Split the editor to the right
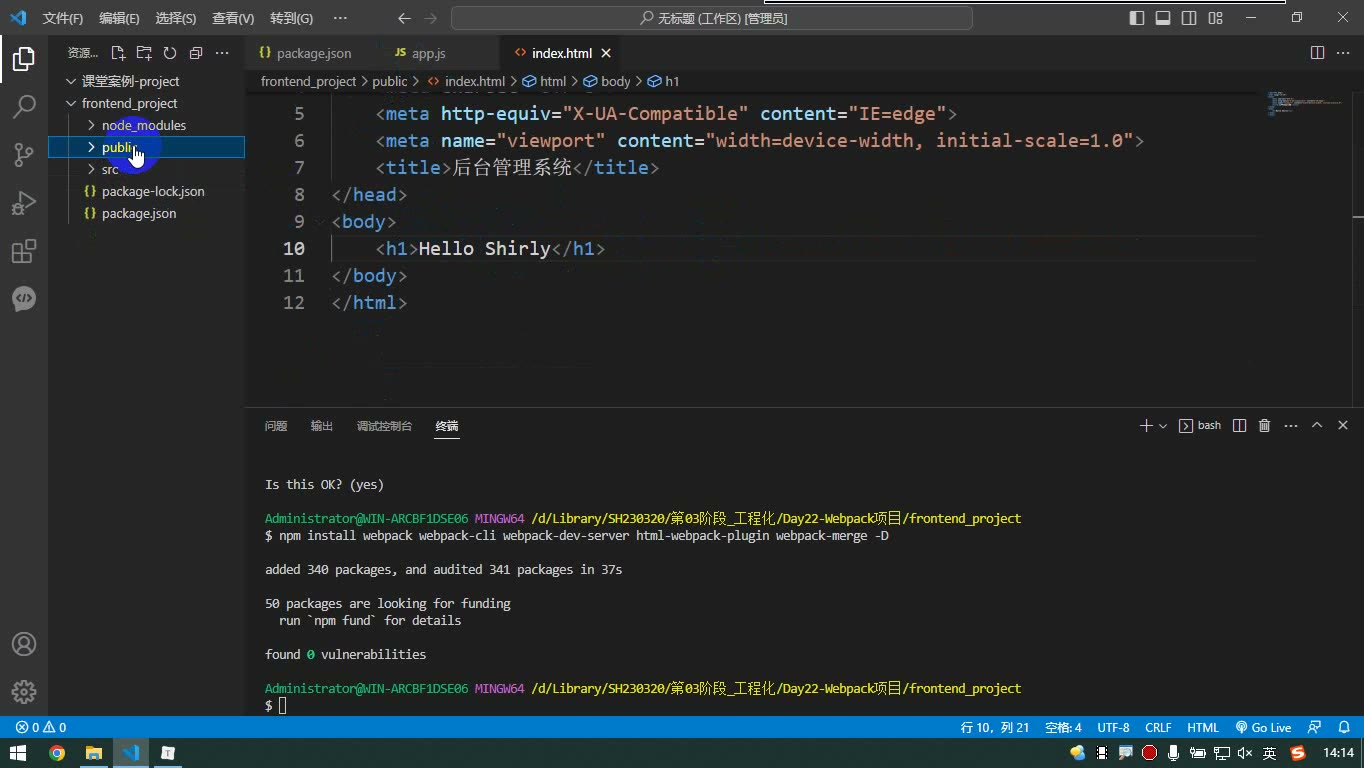This screenshot has width=1364, height=768. click(x=1317, y=53)
